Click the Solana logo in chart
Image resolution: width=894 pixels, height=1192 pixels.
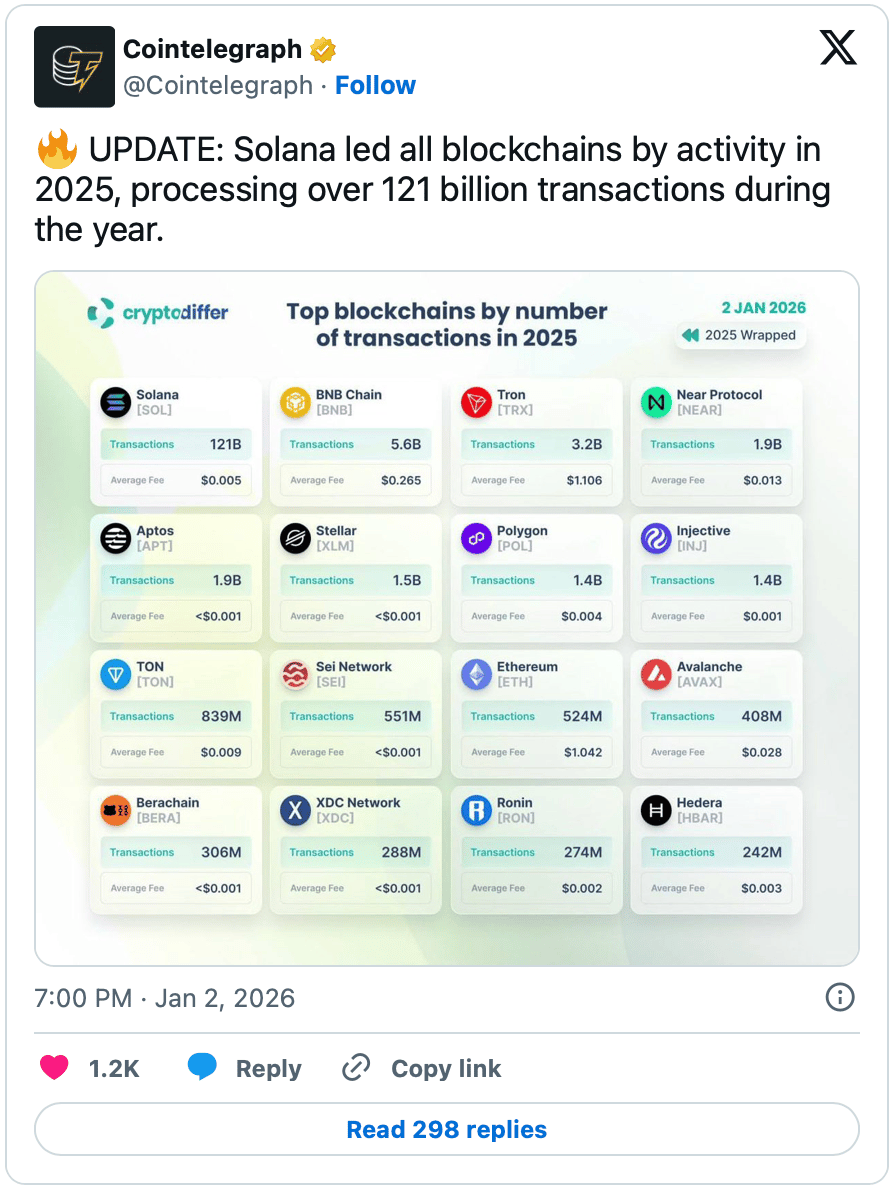pyautogui.click(x=116, y=402)
